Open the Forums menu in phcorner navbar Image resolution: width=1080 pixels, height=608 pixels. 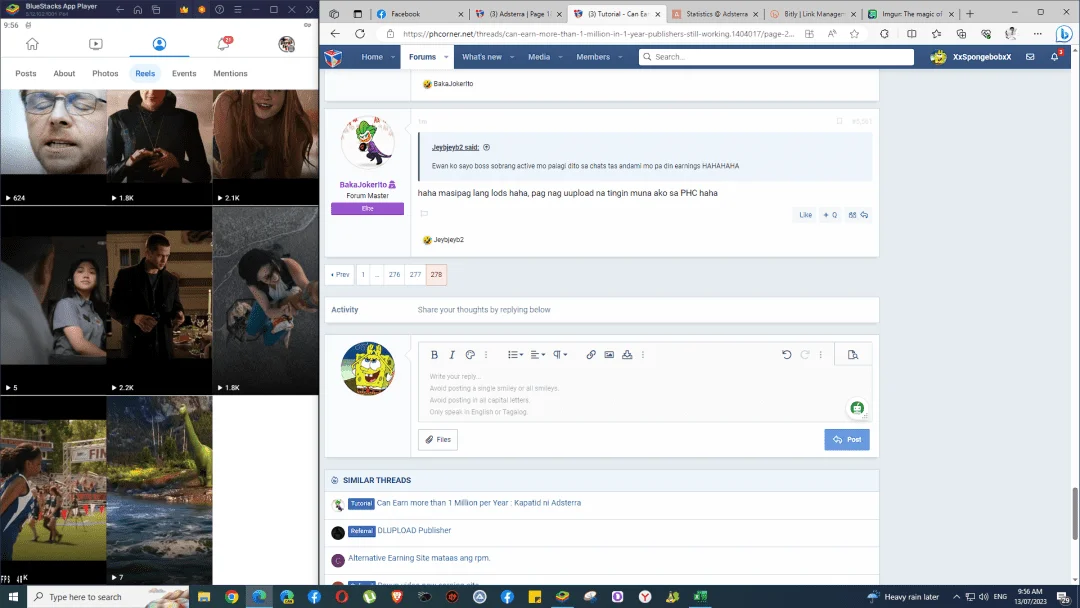coord(422,56)
